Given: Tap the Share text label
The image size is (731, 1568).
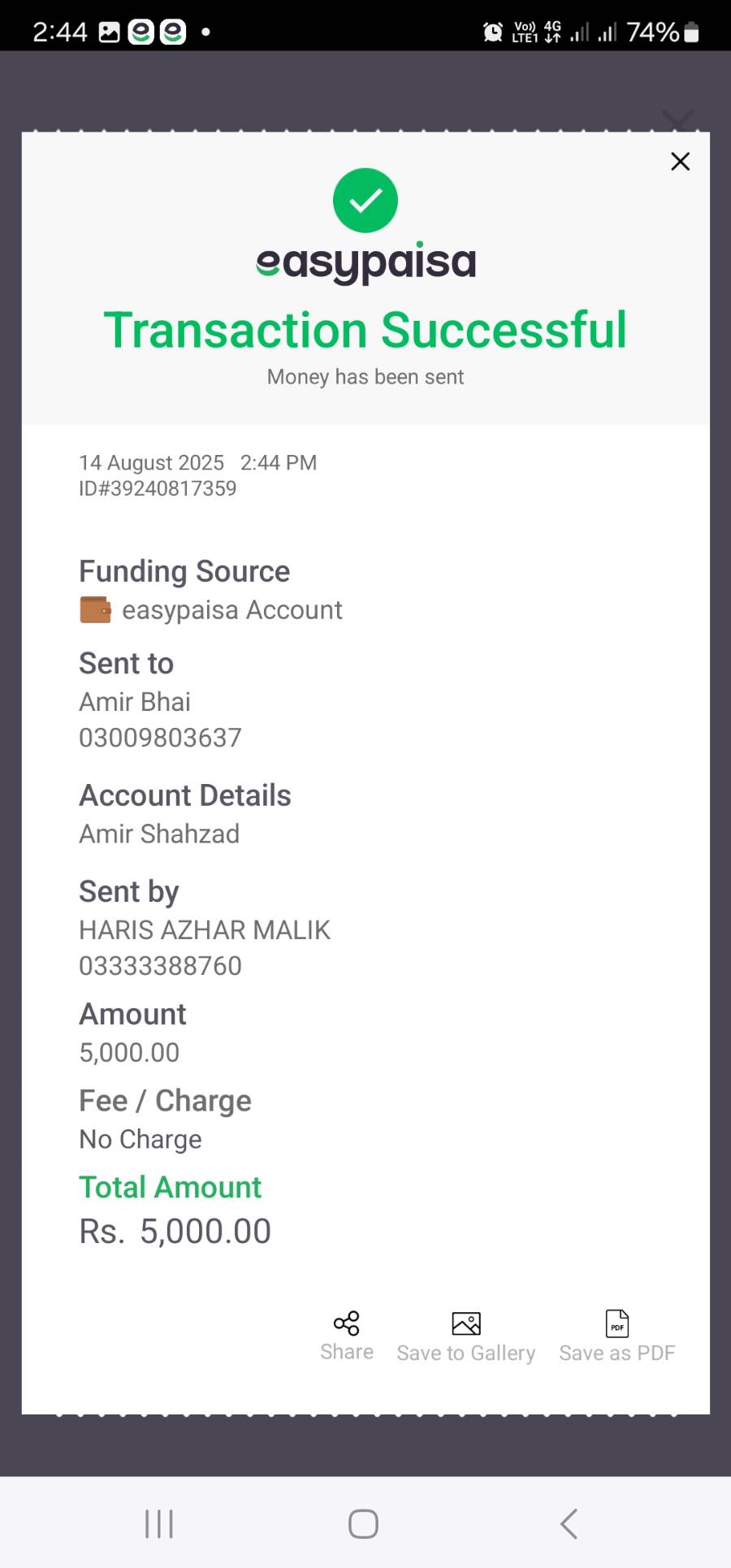Looking at the screenshot, I should [x=347, y=1352].
